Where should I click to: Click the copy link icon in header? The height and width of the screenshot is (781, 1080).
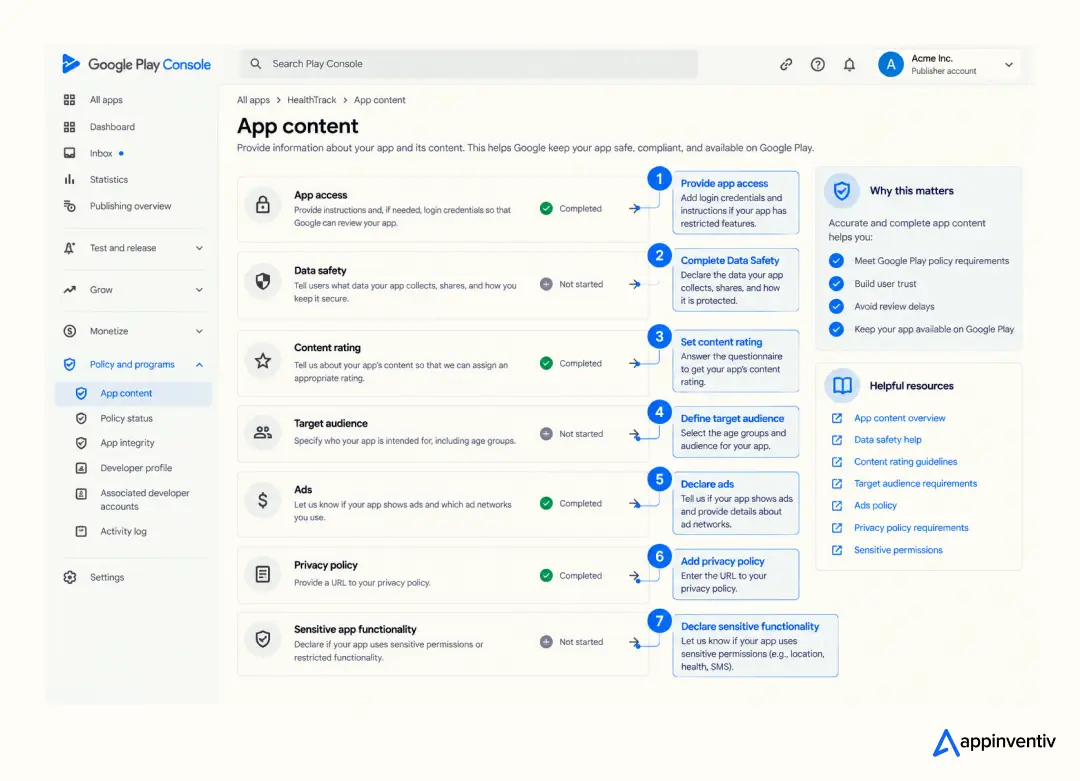pos(786,64)
